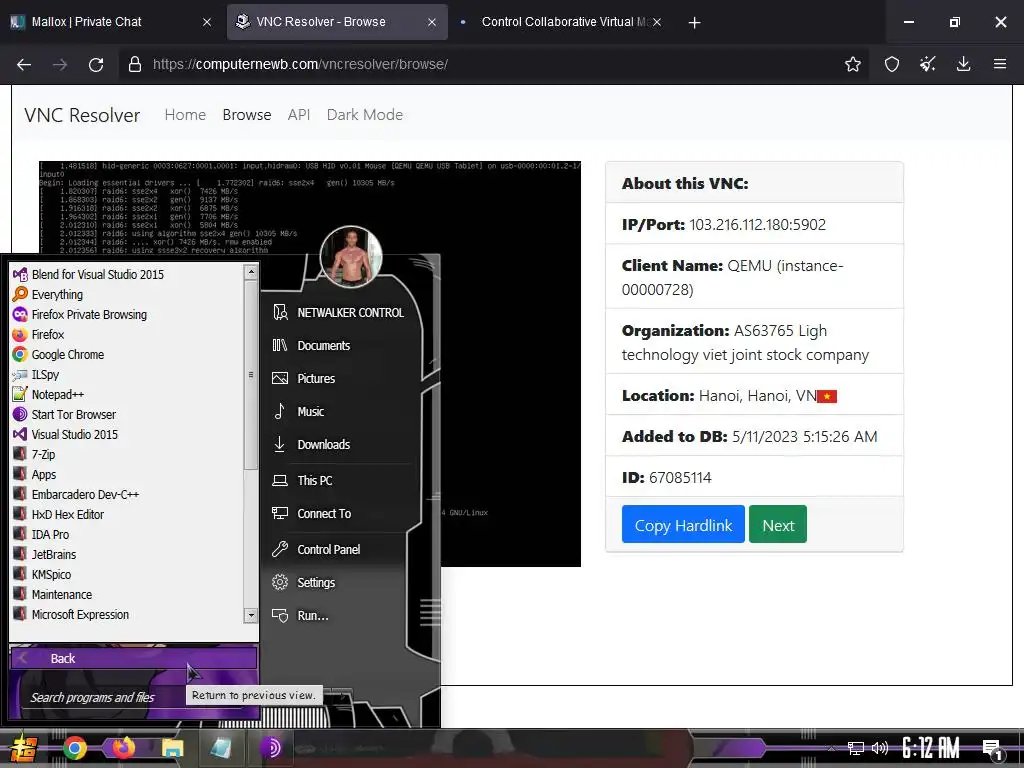Viewport: 1024px width, 768px height.
Task: Click the green Next button
Action: pyautogui.click(x=778, y=524)
